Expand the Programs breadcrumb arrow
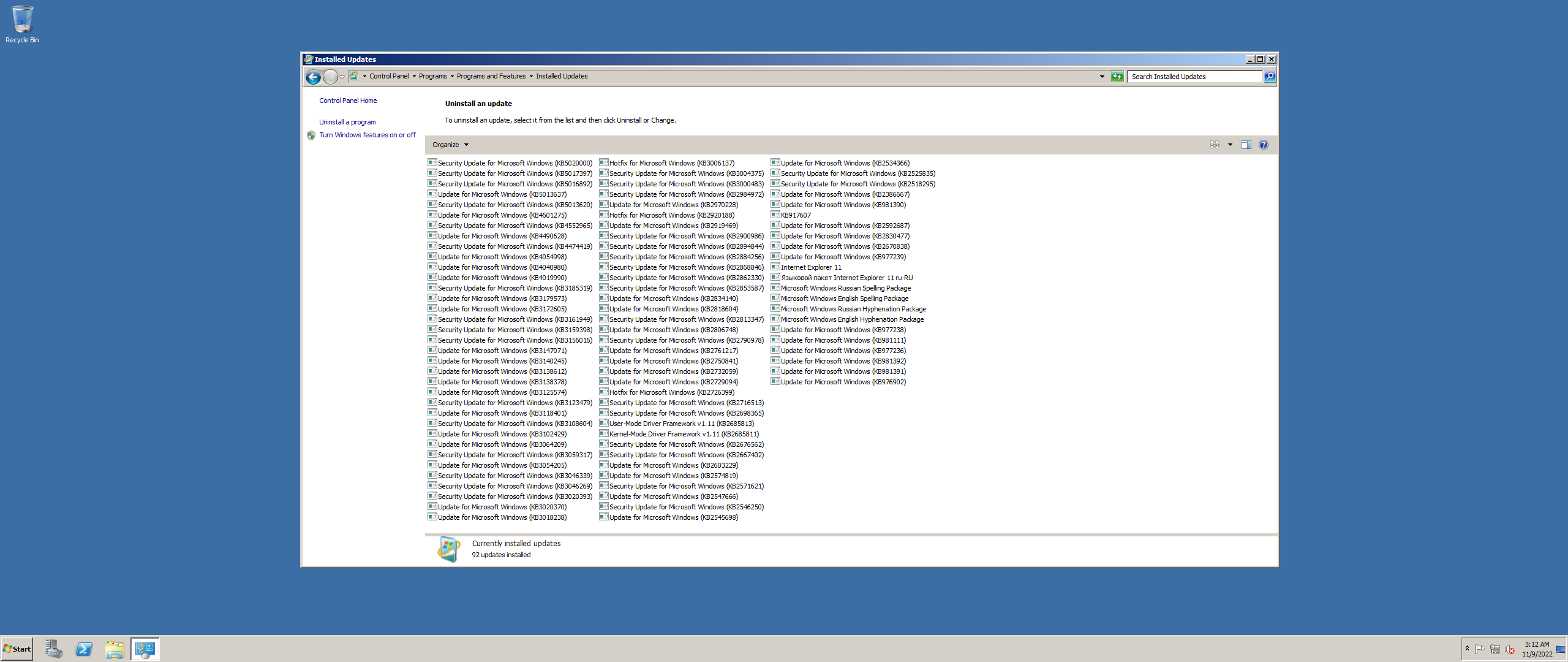This screenshot has width=1568, height=662. [x=452, y=77]
